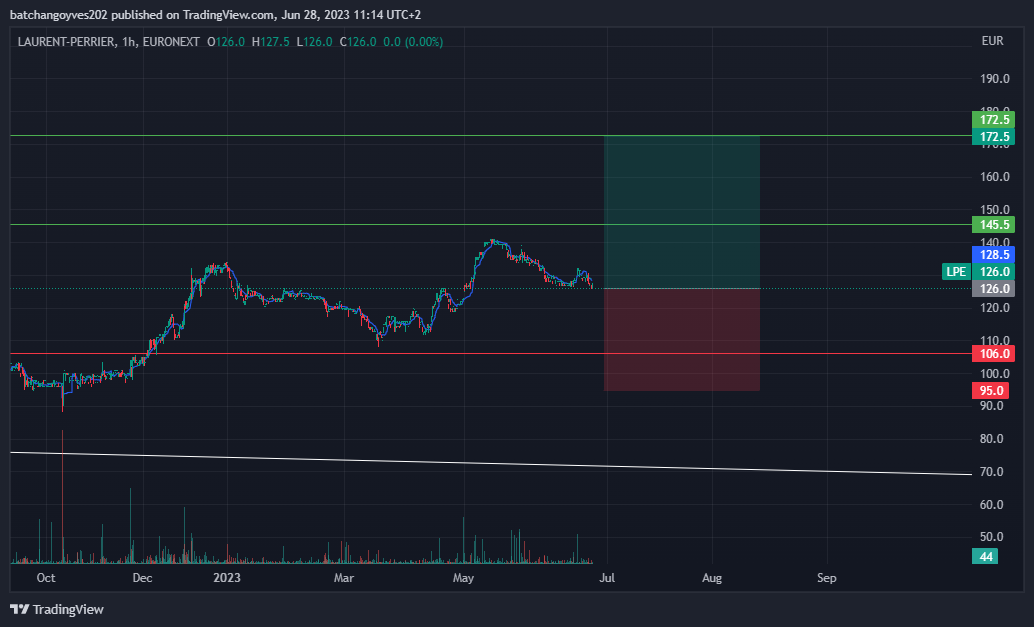This screenshot has height=627, width=1034.
Task: Select the red 95.0 stop price tag
Action: click(x=990, y=390)
